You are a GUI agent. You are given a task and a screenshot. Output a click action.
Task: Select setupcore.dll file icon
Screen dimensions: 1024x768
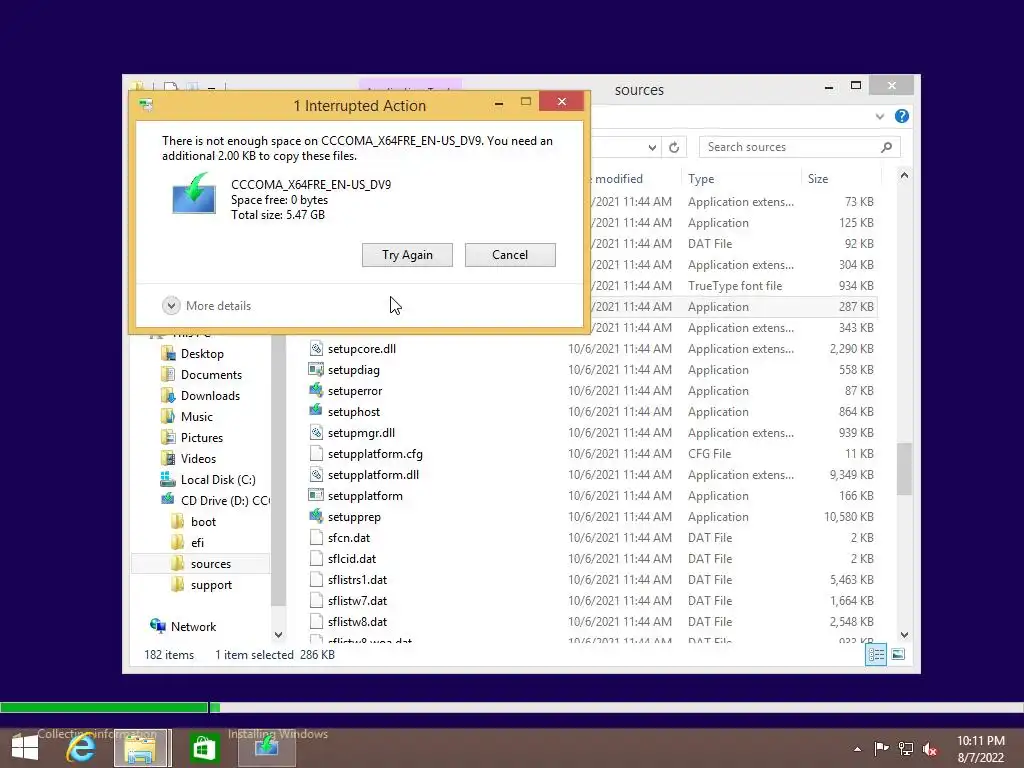[x=316, y=349]
